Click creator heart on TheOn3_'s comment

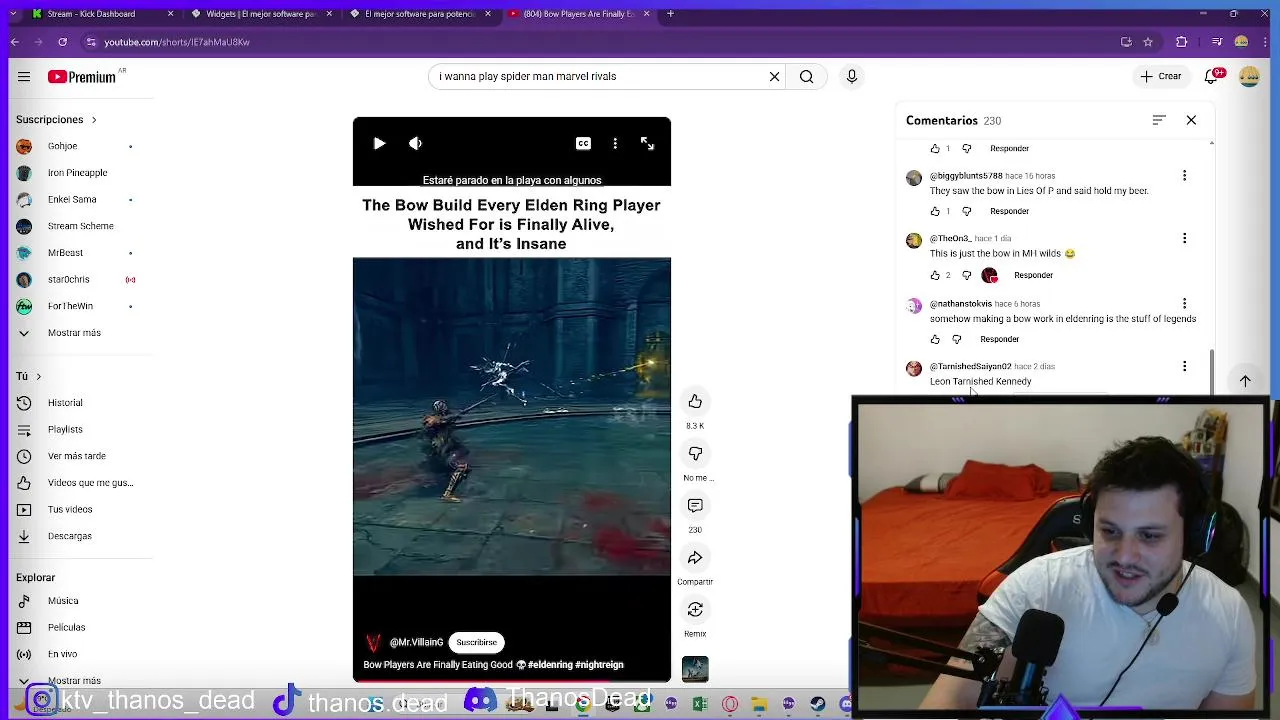coord(990,275)
